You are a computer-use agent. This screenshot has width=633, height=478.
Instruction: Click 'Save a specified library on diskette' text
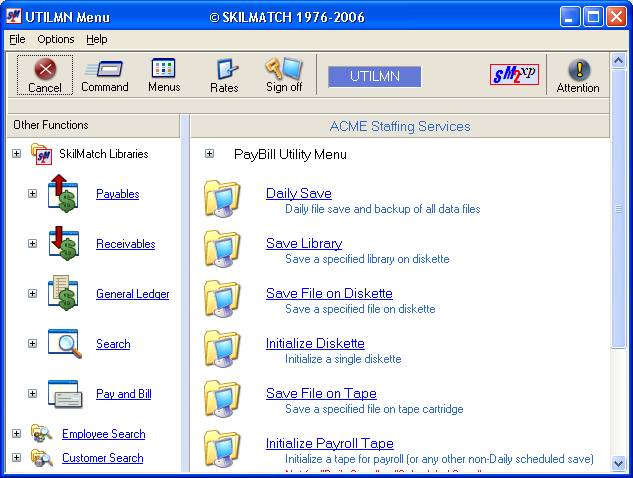(x=367, y=259)
